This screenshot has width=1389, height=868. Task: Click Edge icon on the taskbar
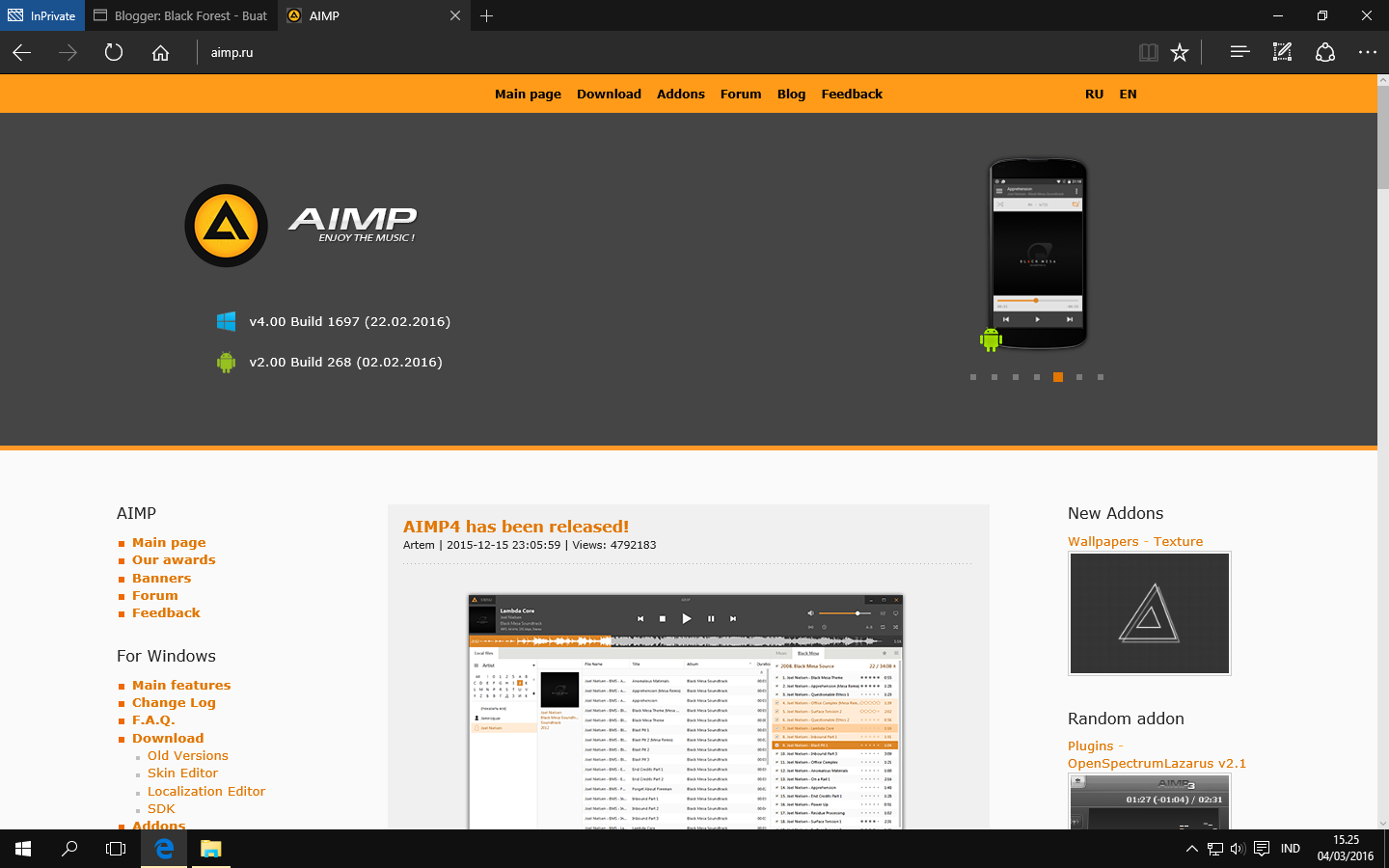[164, 849]
